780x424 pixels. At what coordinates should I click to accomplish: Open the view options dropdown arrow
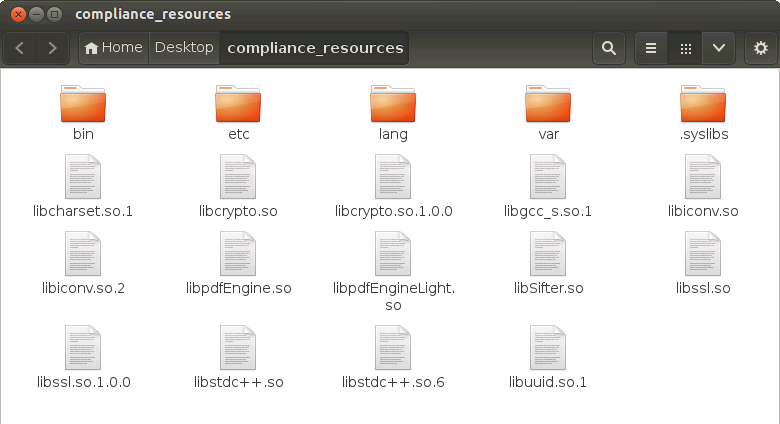(x=718, y=48)
